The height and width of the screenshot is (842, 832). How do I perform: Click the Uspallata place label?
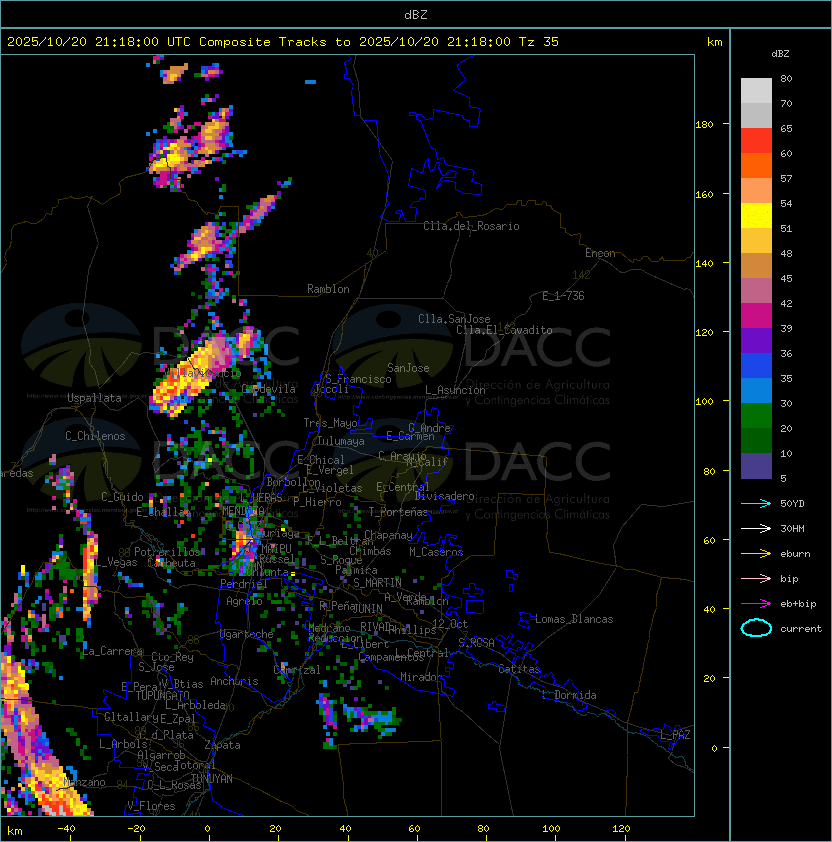pos(94,398)
